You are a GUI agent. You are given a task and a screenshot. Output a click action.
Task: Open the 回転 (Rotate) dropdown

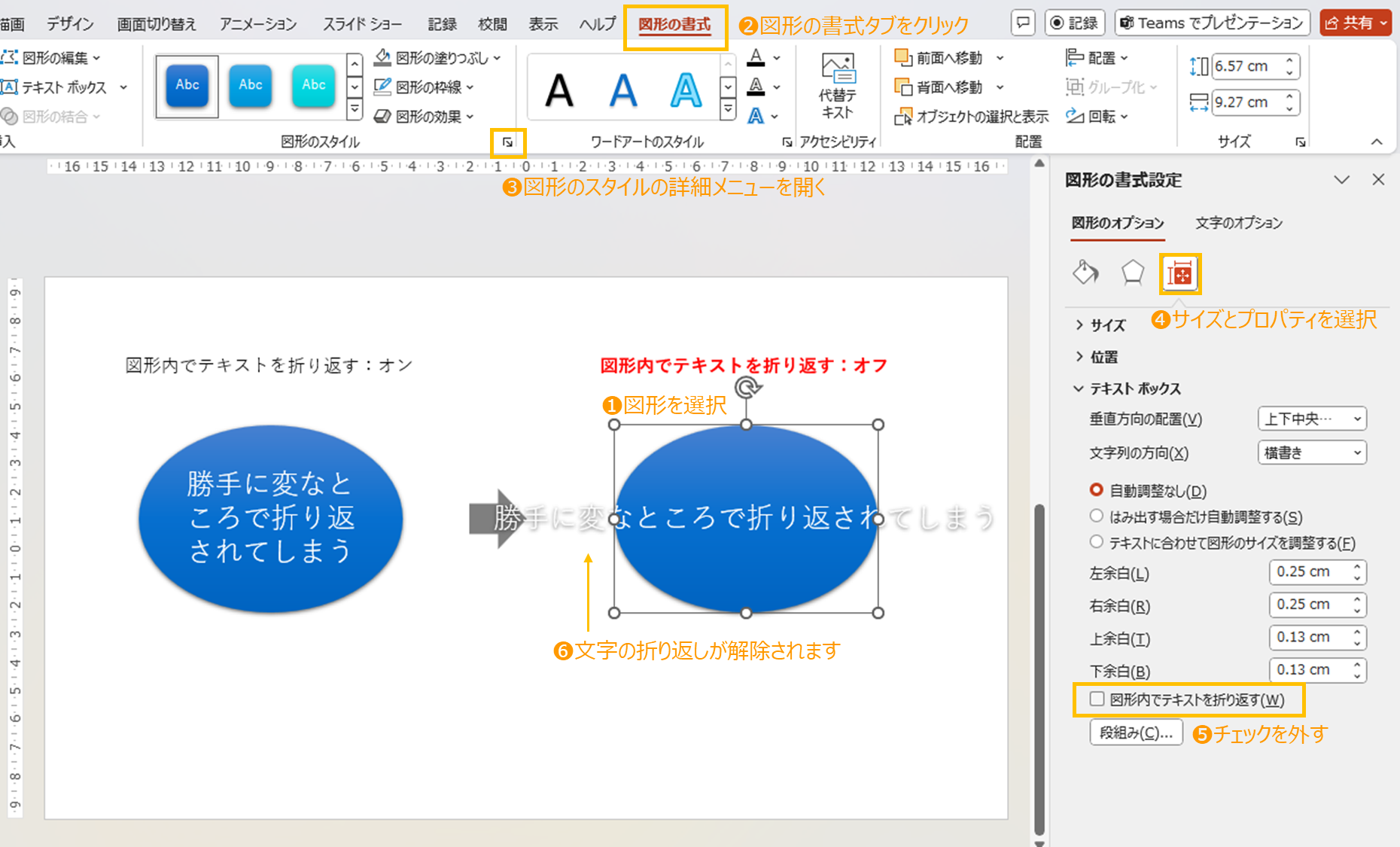click(x=1097, y=117)
